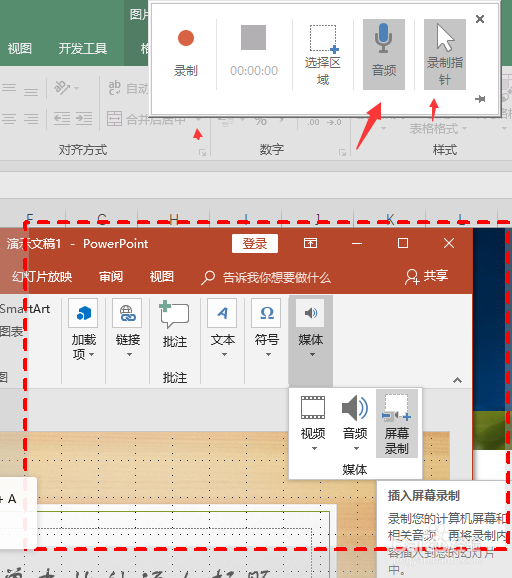The width and height of the screenshot is (512, 578).
Task: Click Excel's increase indent icon
Action: 84,119
